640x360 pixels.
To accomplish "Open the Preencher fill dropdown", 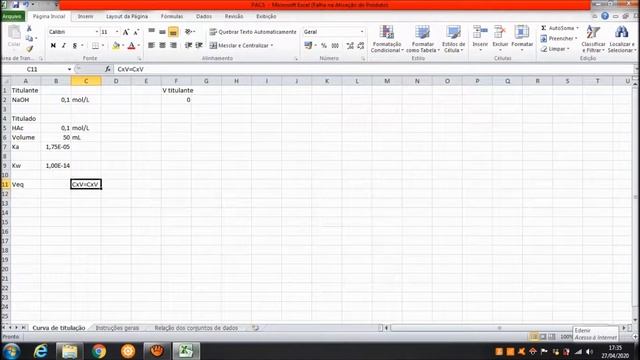I will tap(559, 38).
